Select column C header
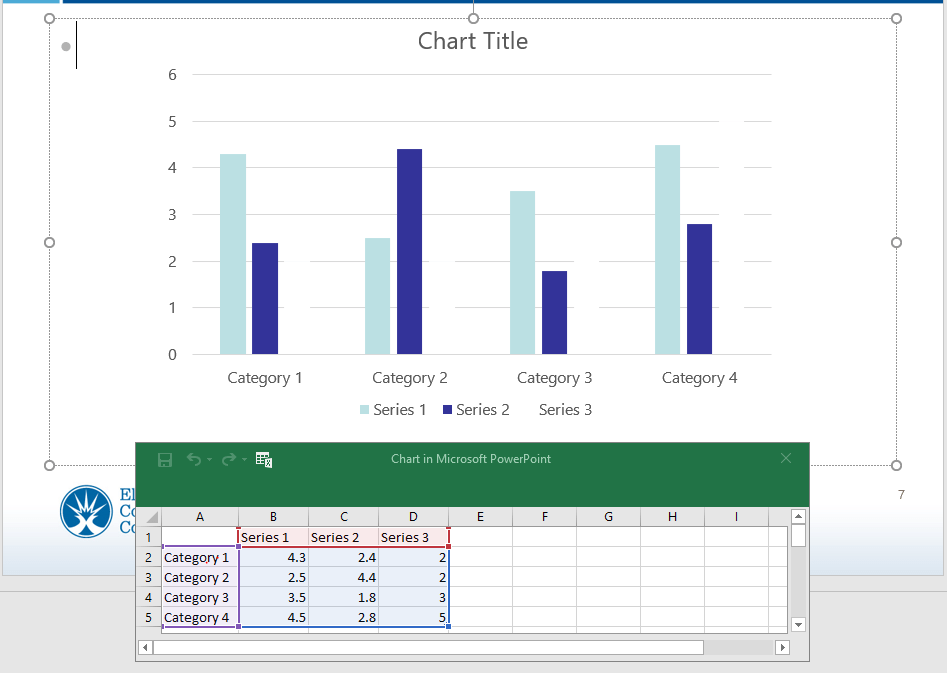Image resolution: width=947 pixels, height=673 pixels. [x=344, y=517]
